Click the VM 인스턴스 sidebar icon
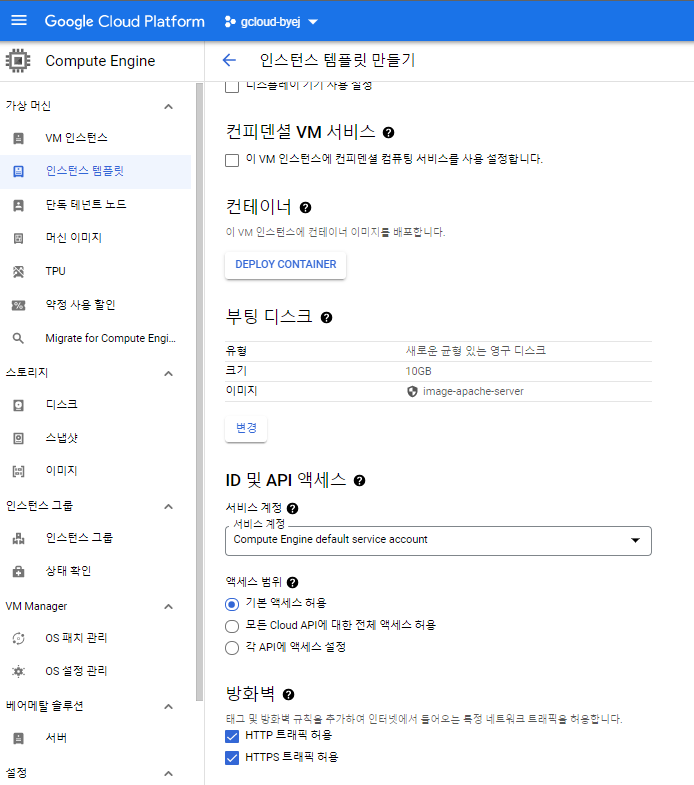The width and height of the screenshot is (694, 785). (x=19, y=138)
